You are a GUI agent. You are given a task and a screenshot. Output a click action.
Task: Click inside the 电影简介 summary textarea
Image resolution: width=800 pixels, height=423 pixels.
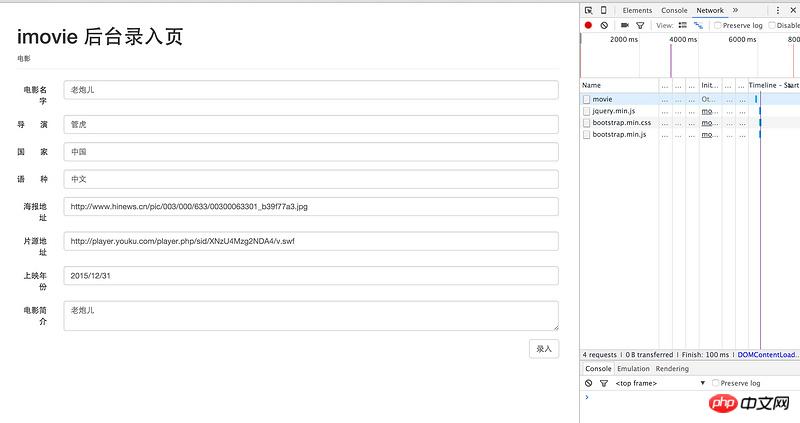point(311,315)
